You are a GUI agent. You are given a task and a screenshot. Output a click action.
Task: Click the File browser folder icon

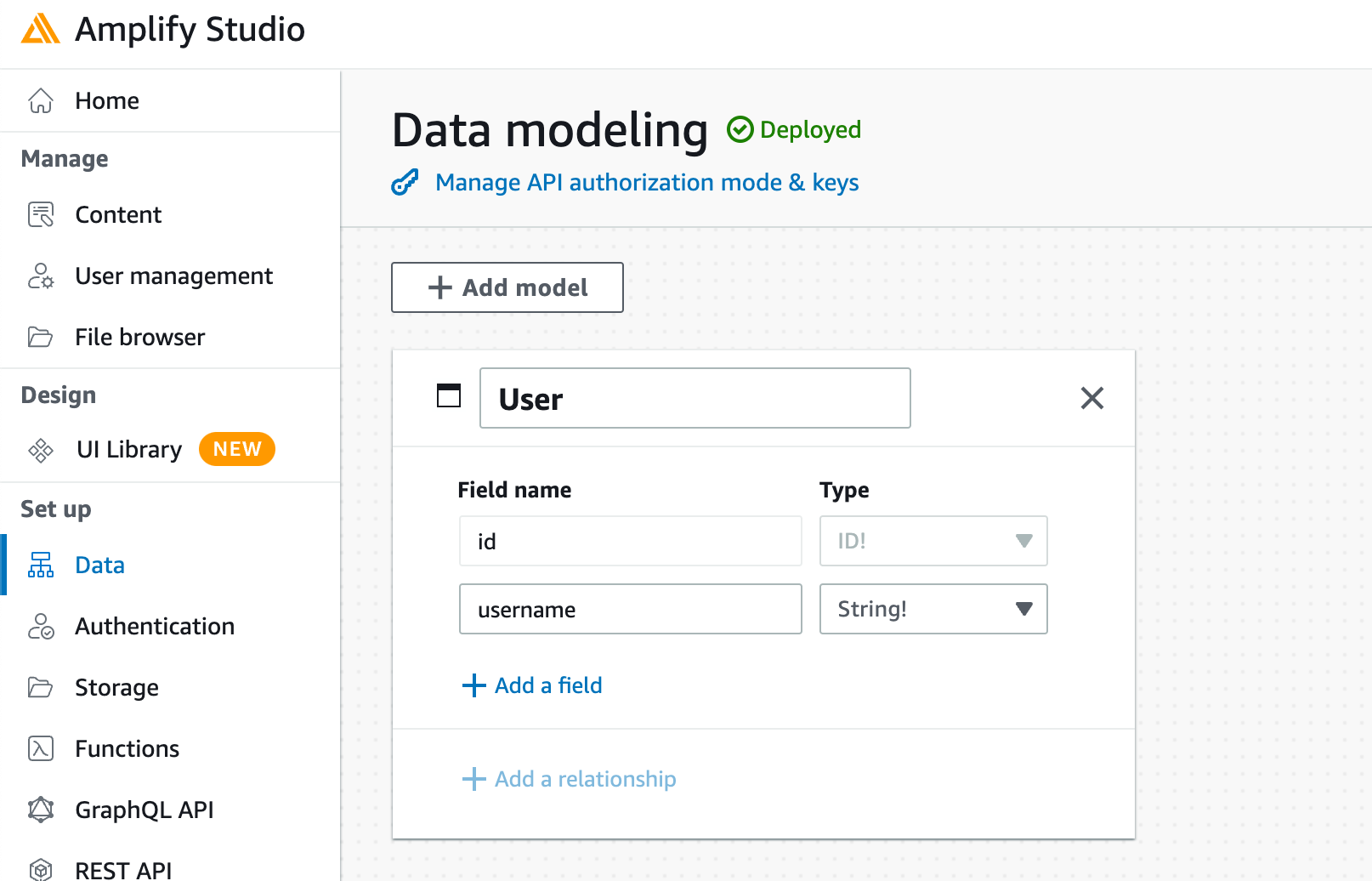[x=41, y=337]
